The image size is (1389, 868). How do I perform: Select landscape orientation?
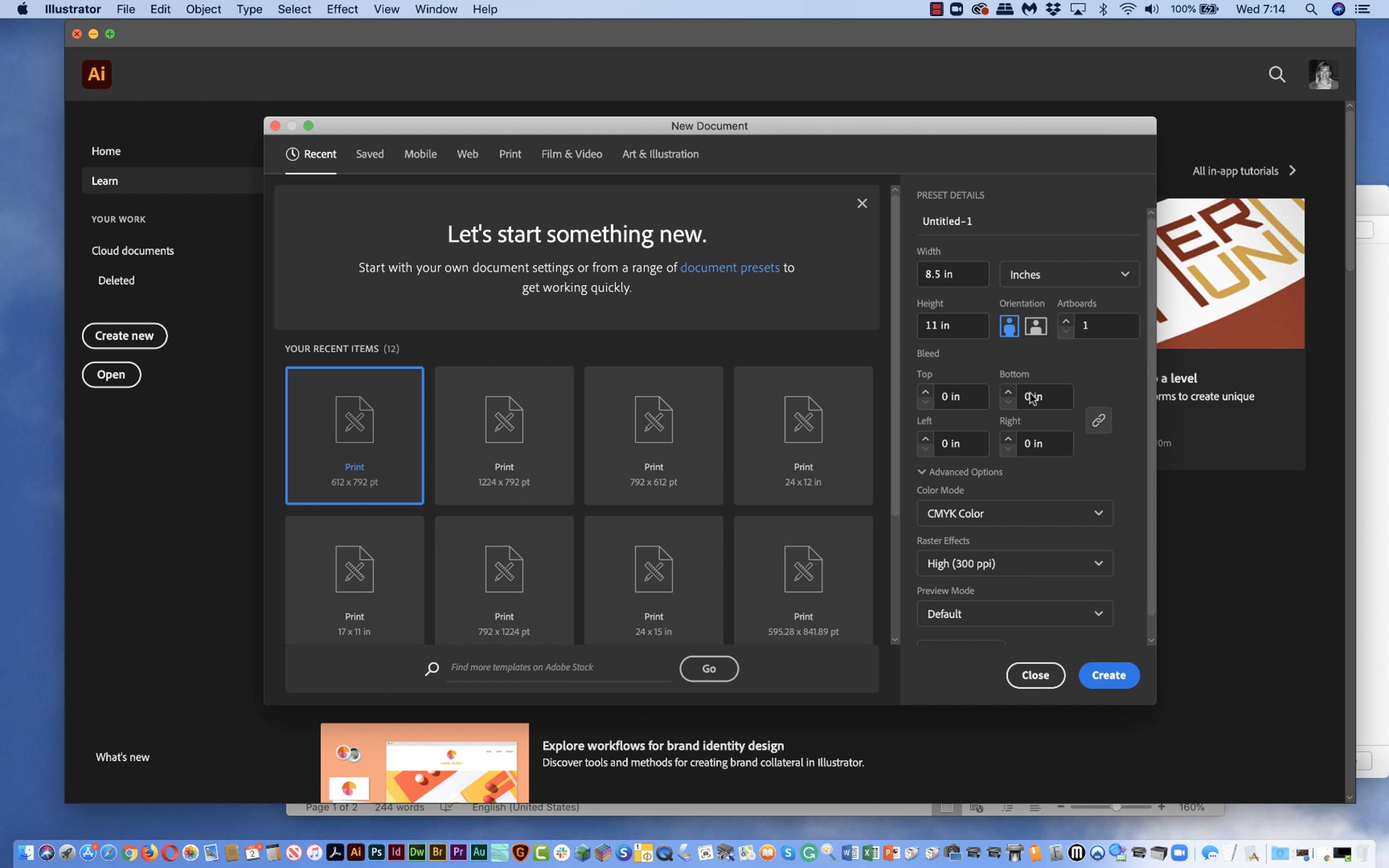tap(1035, 326)
